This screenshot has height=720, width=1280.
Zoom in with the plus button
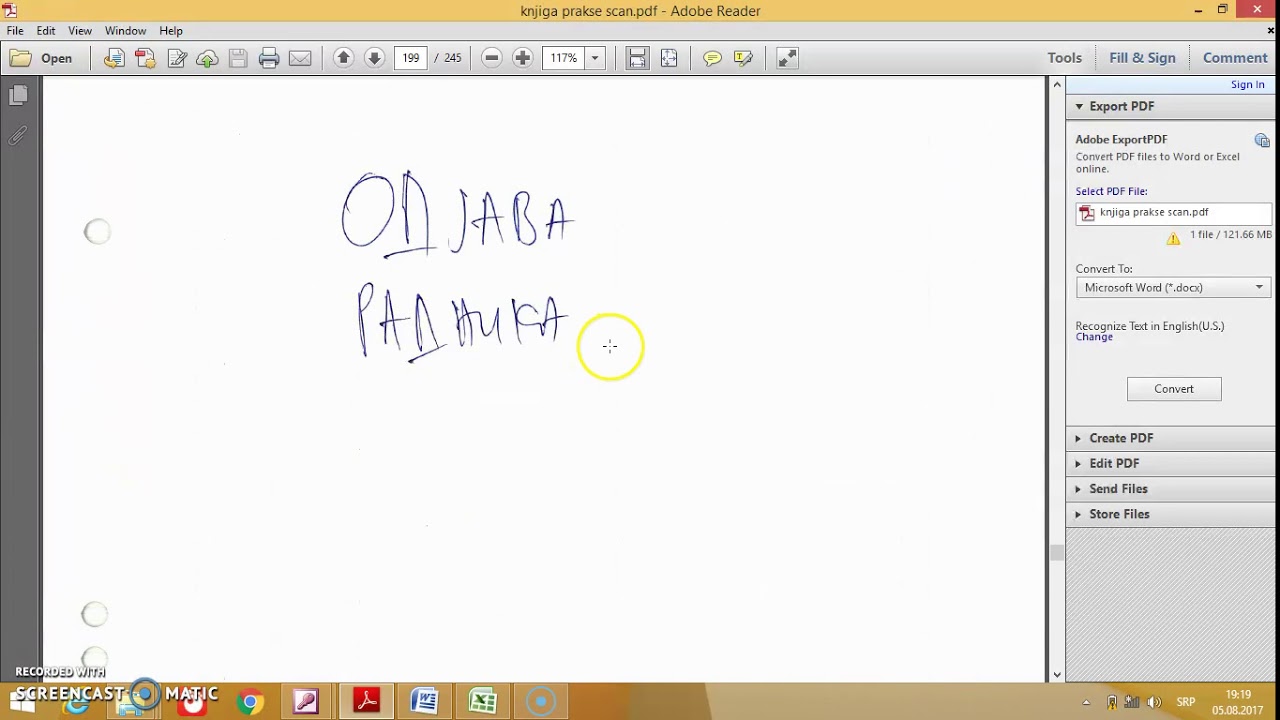tap(522, 58)
